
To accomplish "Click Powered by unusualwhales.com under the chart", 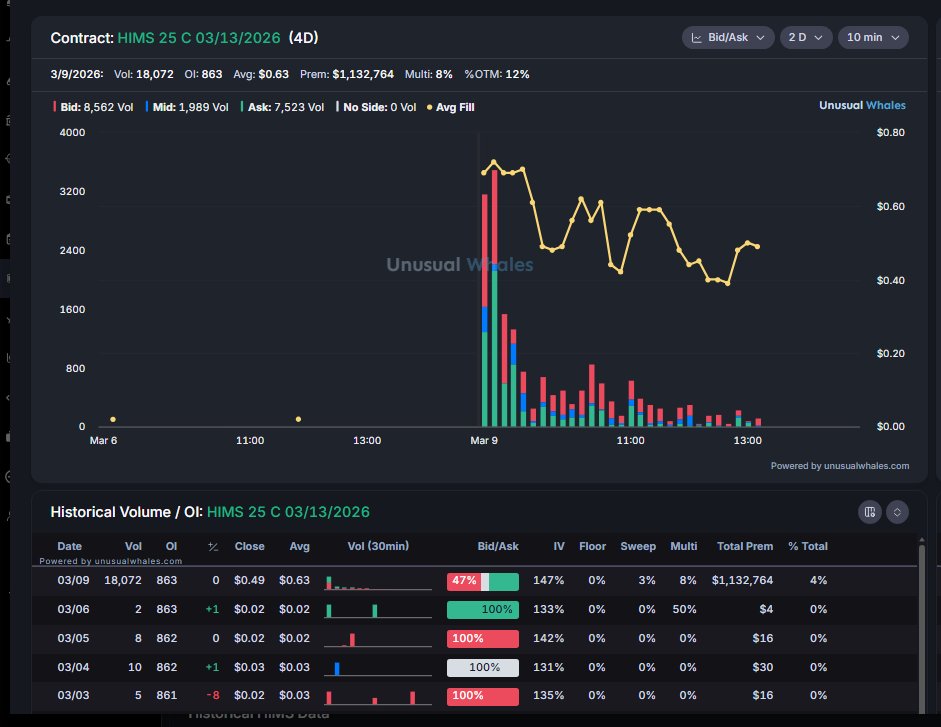I will (x=840, y=466).
